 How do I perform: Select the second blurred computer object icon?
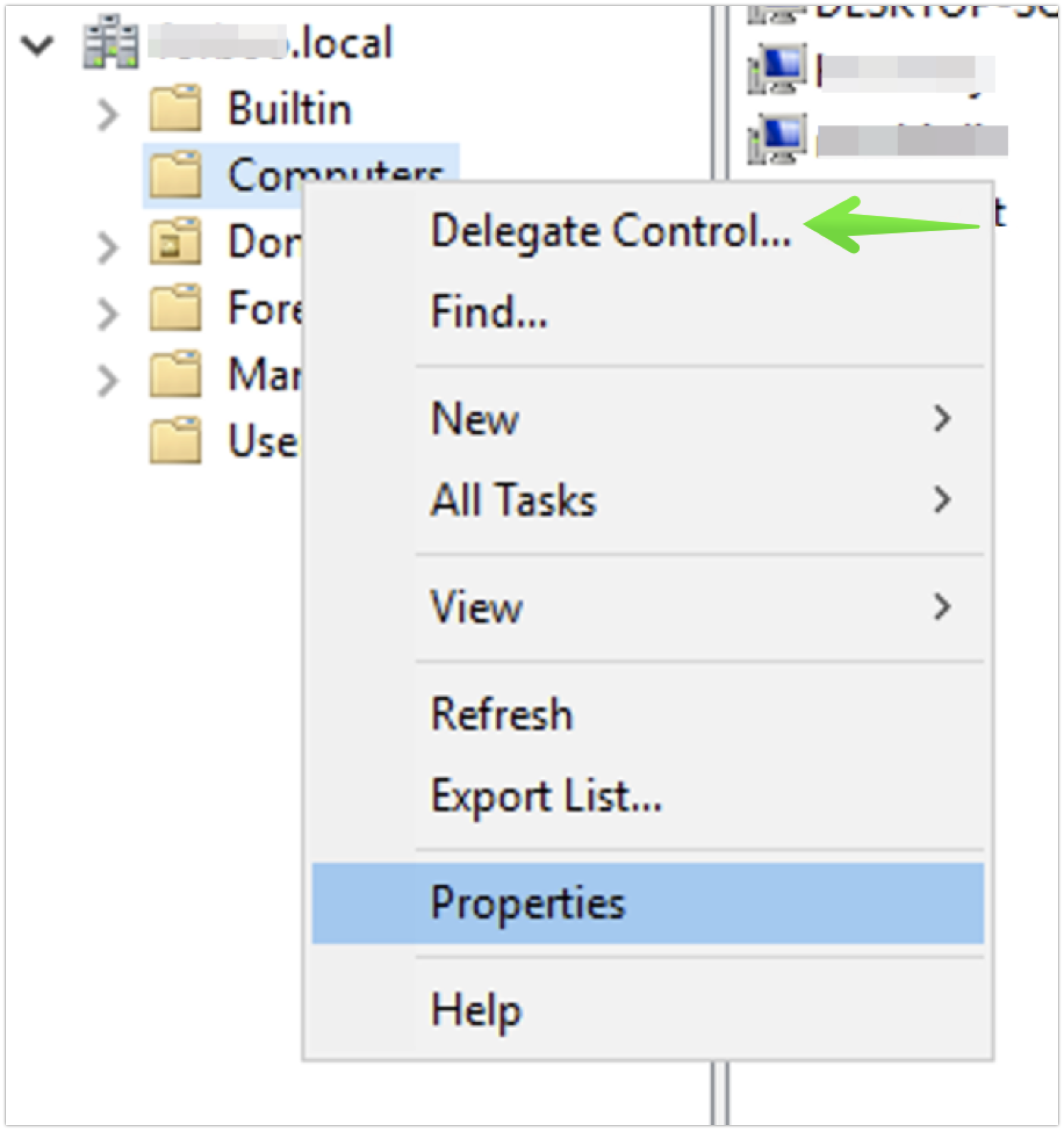pyautogui.click(x=777, y=138)
